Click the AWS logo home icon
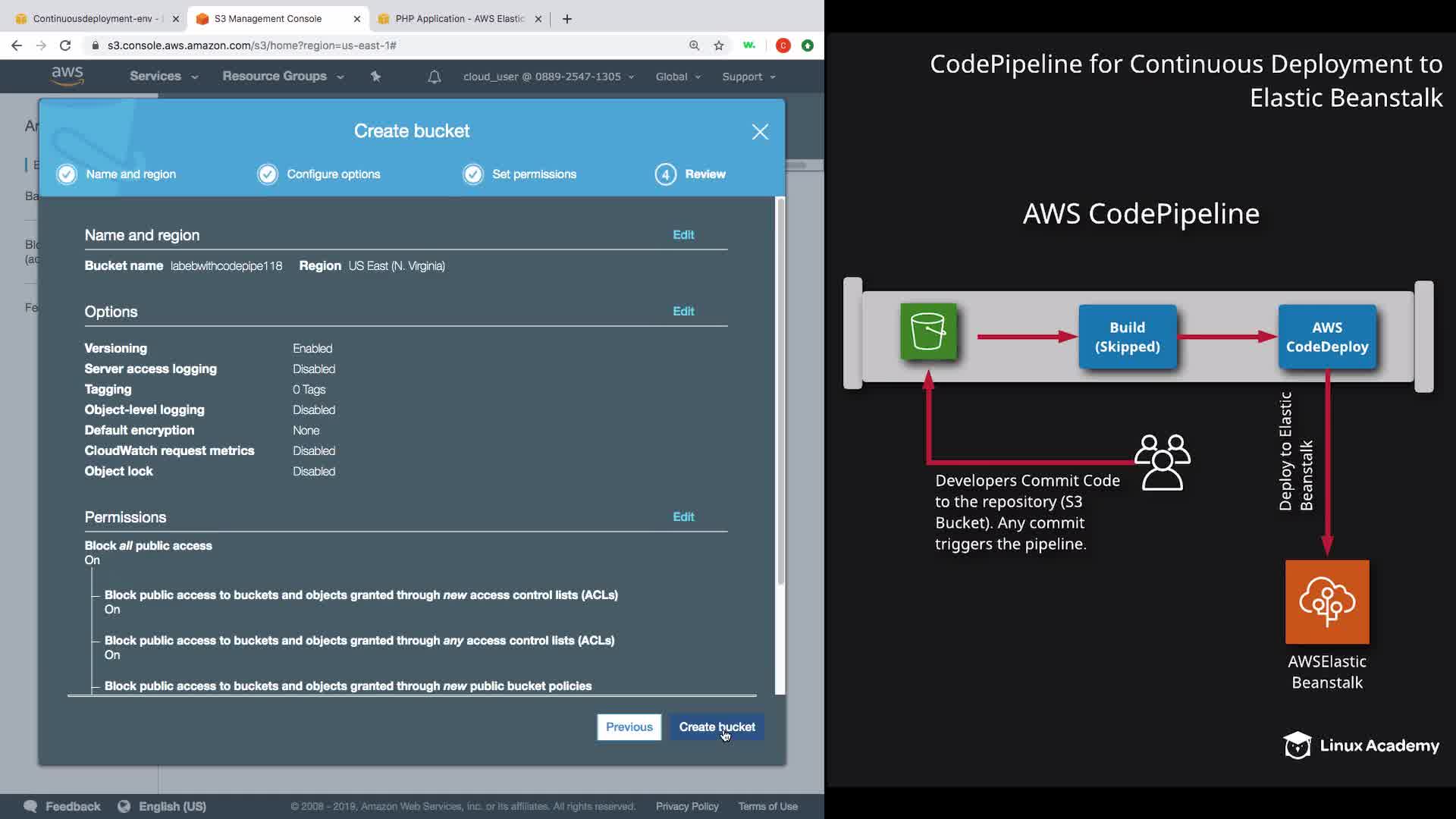The image size is (1456, 819). click(67, 76)
